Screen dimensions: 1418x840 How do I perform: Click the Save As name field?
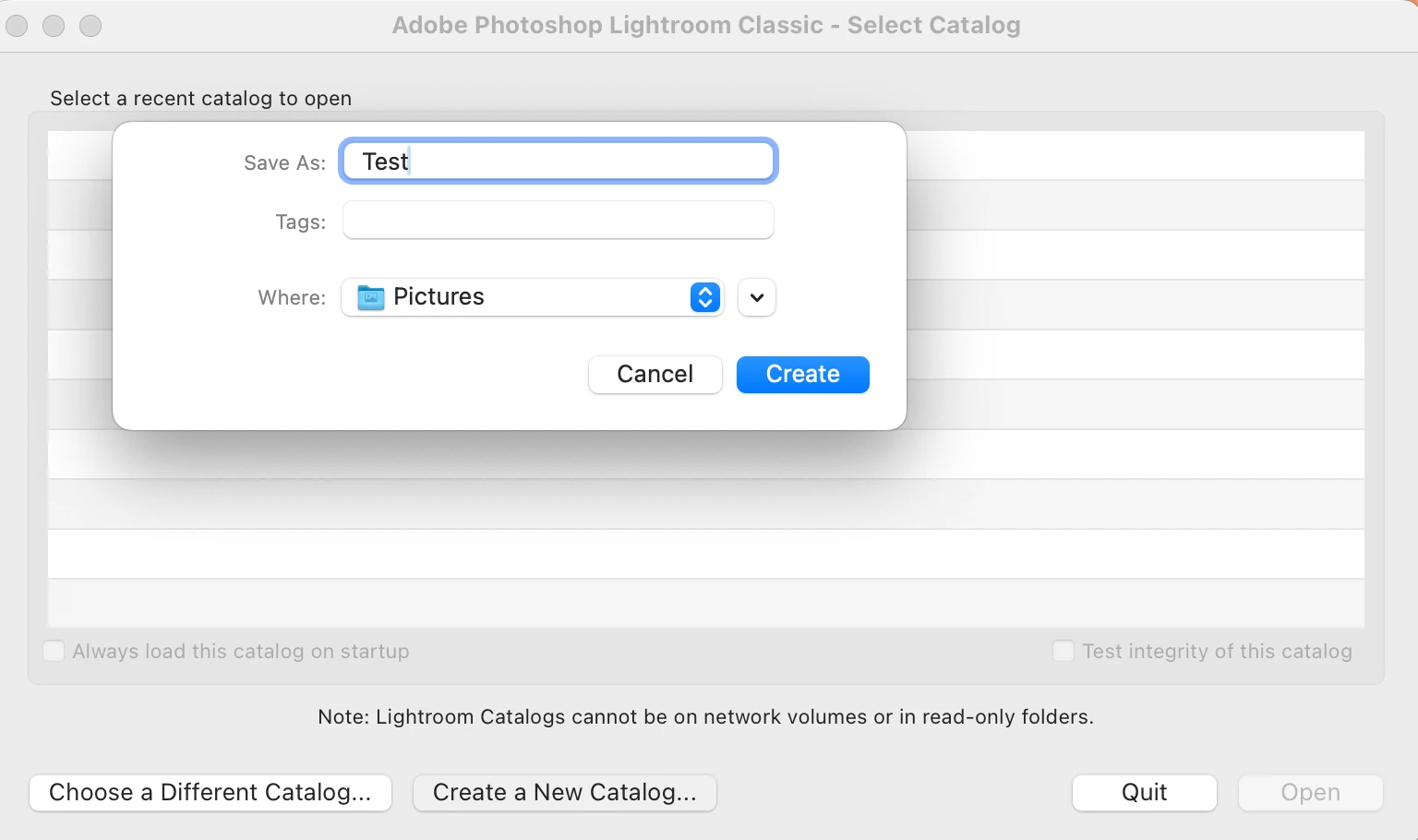click(559, 162)
